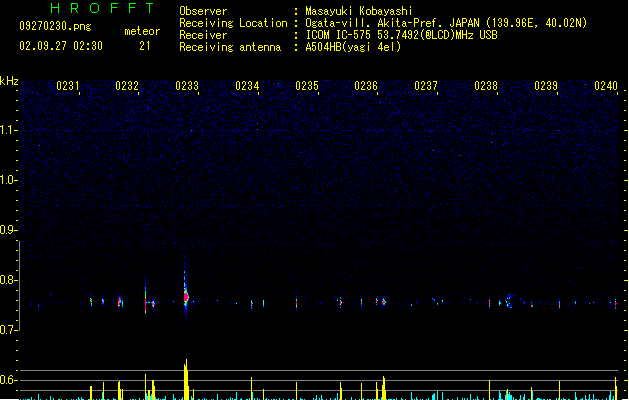
Task: Click the 0.9 kHz frequency label
Action: (x=8, y=230)
